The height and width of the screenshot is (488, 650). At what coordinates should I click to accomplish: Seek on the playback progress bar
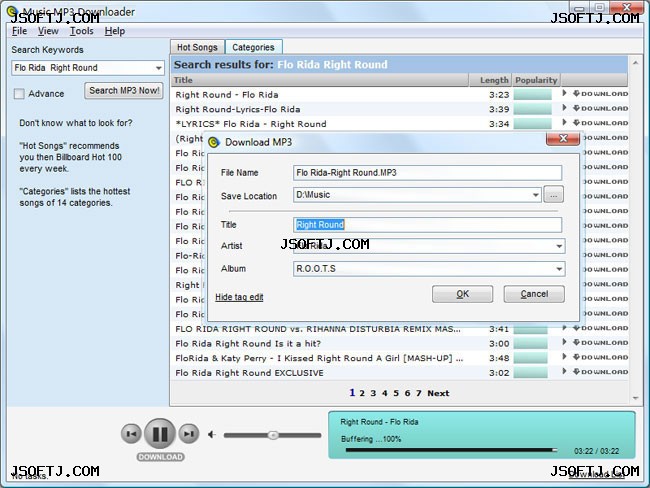451,450
